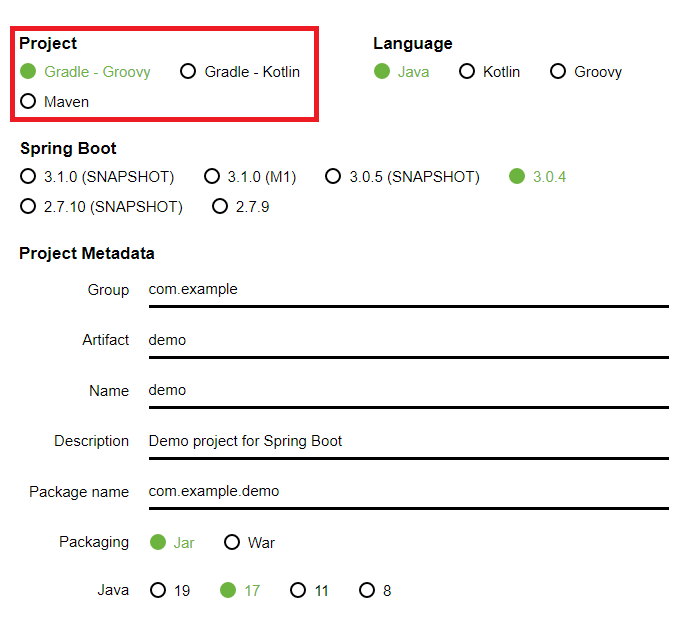This screenshot has height=628, width=695.
Task: Pick Spring Boot 2.7.10 (SNAPSHOT)
Action: coord(102,207)
